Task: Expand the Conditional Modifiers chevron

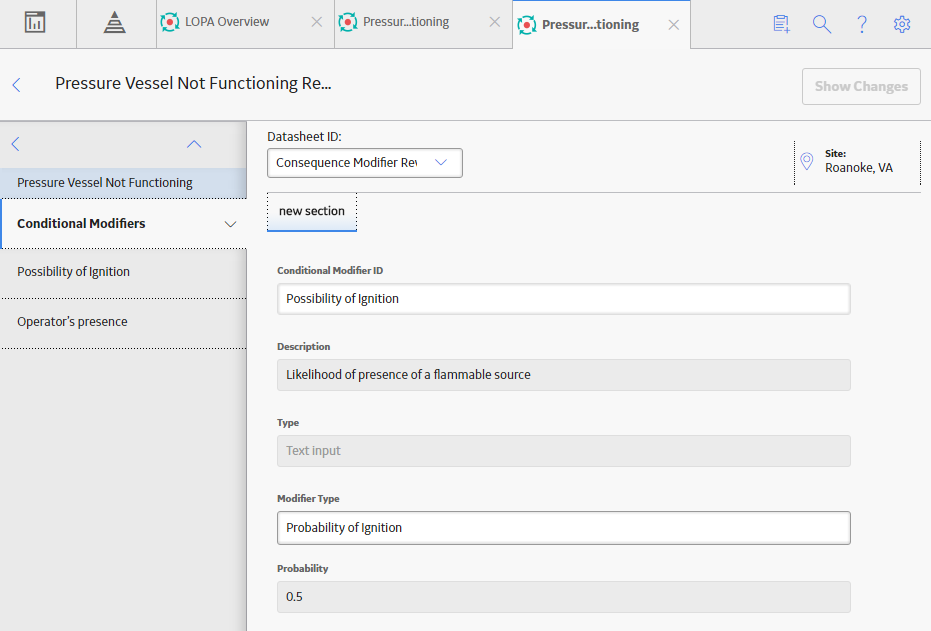Action: click(230, 224)
